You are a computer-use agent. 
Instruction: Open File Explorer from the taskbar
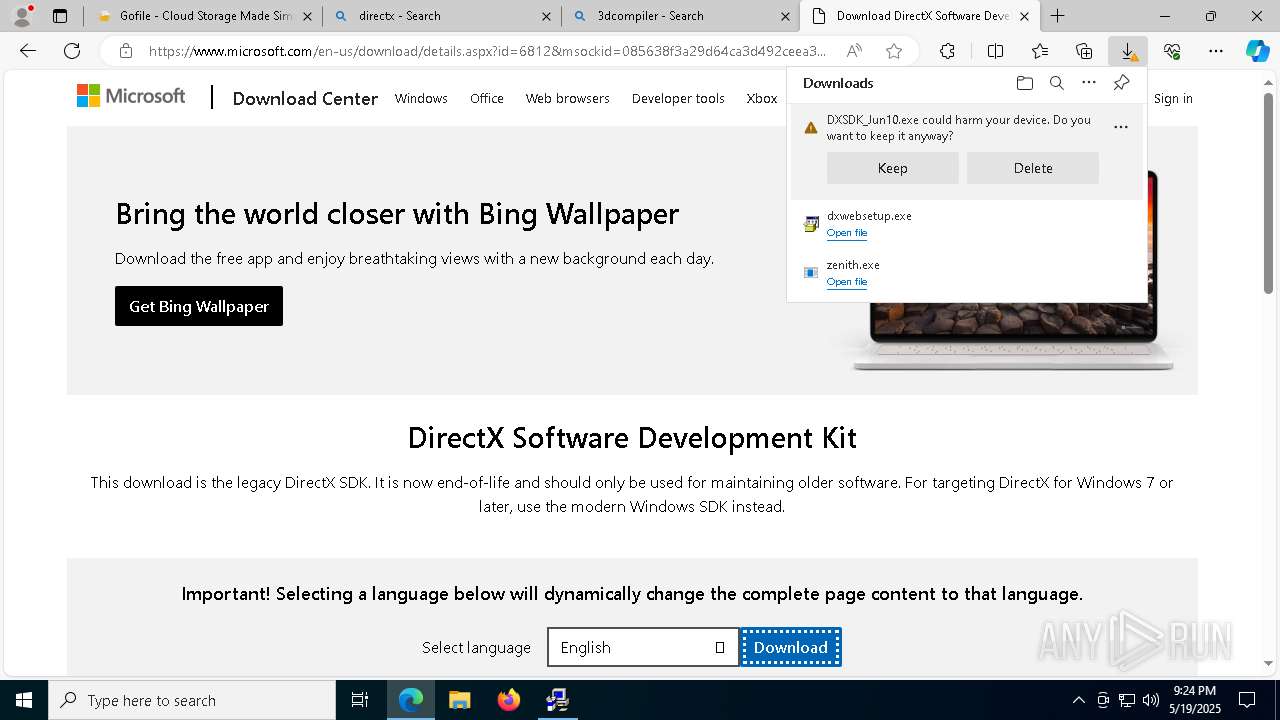[459, 700]
